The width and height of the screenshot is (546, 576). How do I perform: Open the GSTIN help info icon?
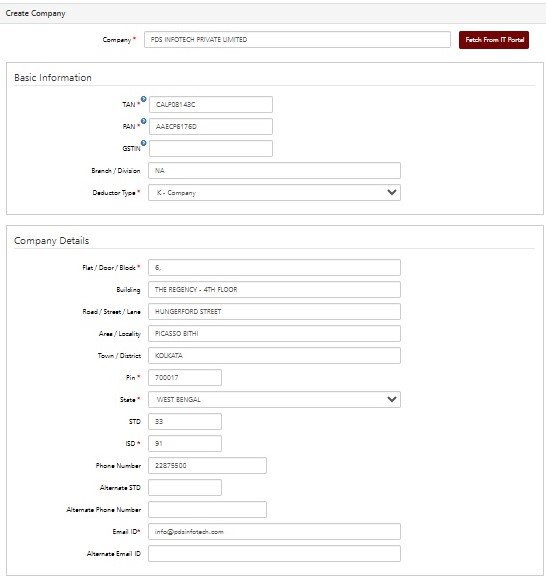coord(144,143)
